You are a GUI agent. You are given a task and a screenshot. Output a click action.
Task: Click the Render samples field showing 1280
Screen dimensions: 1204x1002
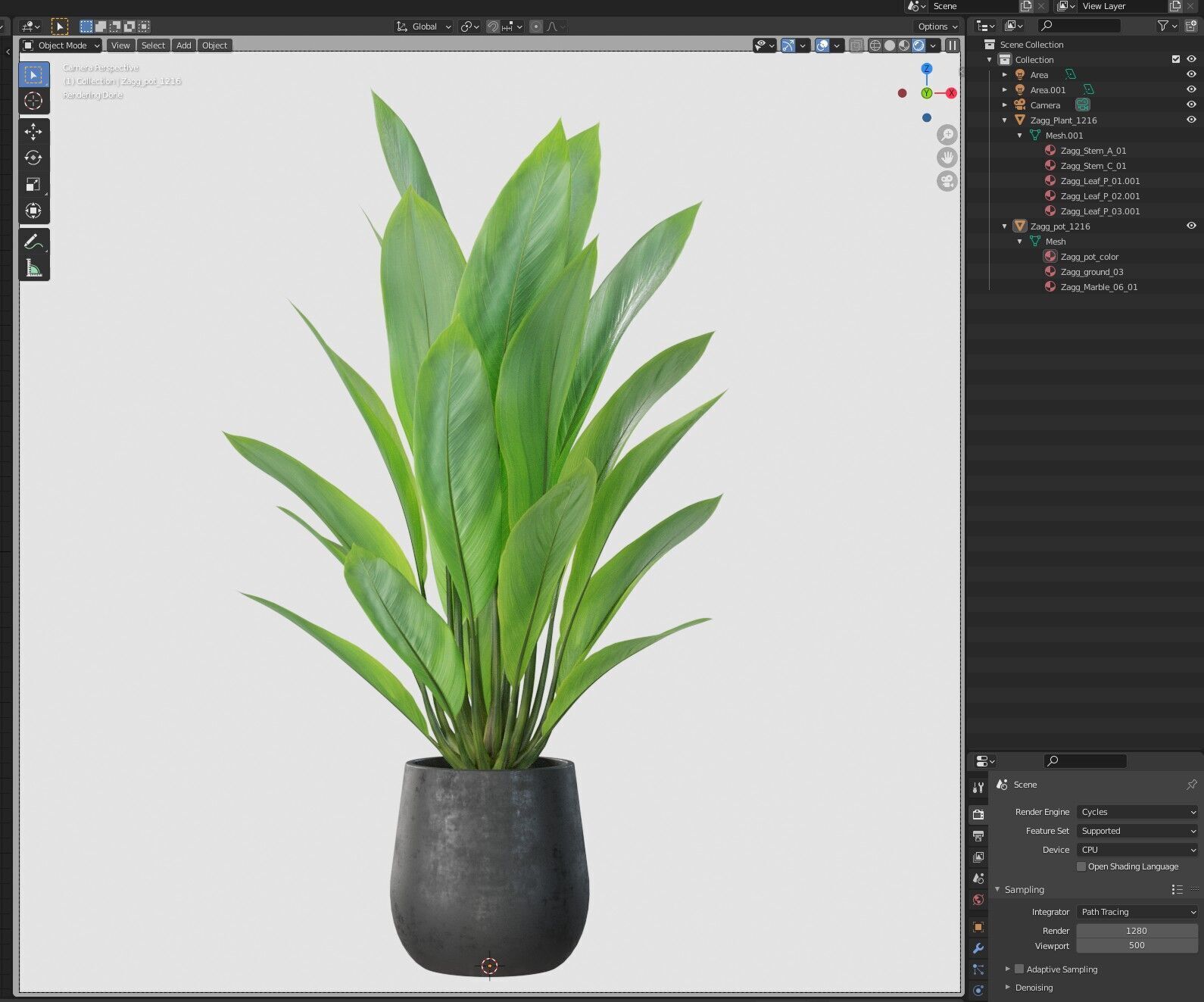coord(1137,931)
